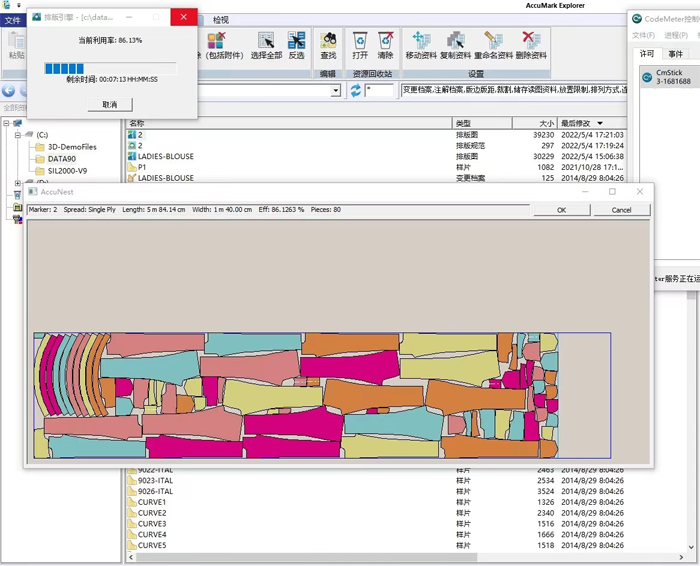Click the AccuNest window title icon
Image resolution: width=700 pixels, height=566 pixels.
tap(33, 191)
